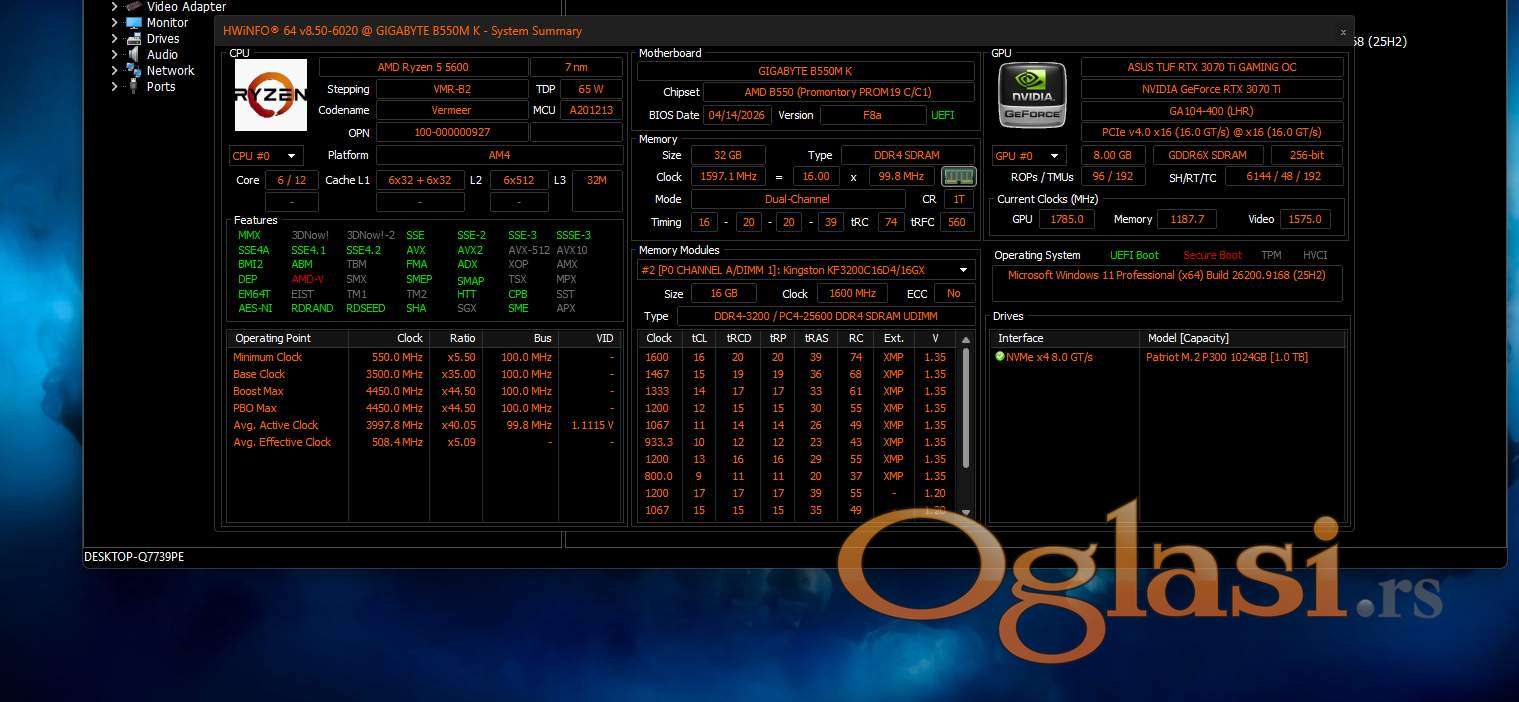Select Ports in the device tree
This screenshot has height=702, width=1519.
(x=161, y=86)
